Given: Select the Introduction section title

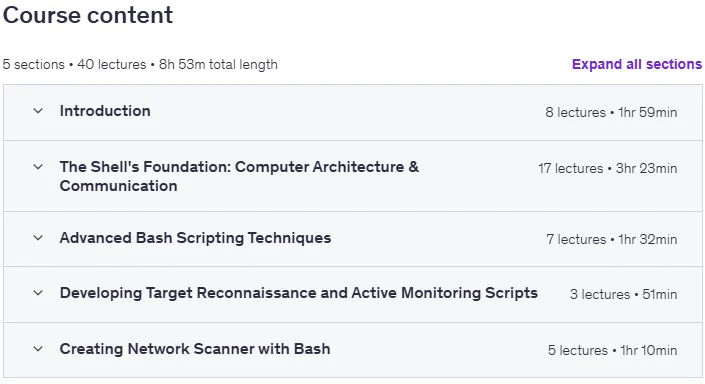Looking at the screenshot, I should click(105, 111).
